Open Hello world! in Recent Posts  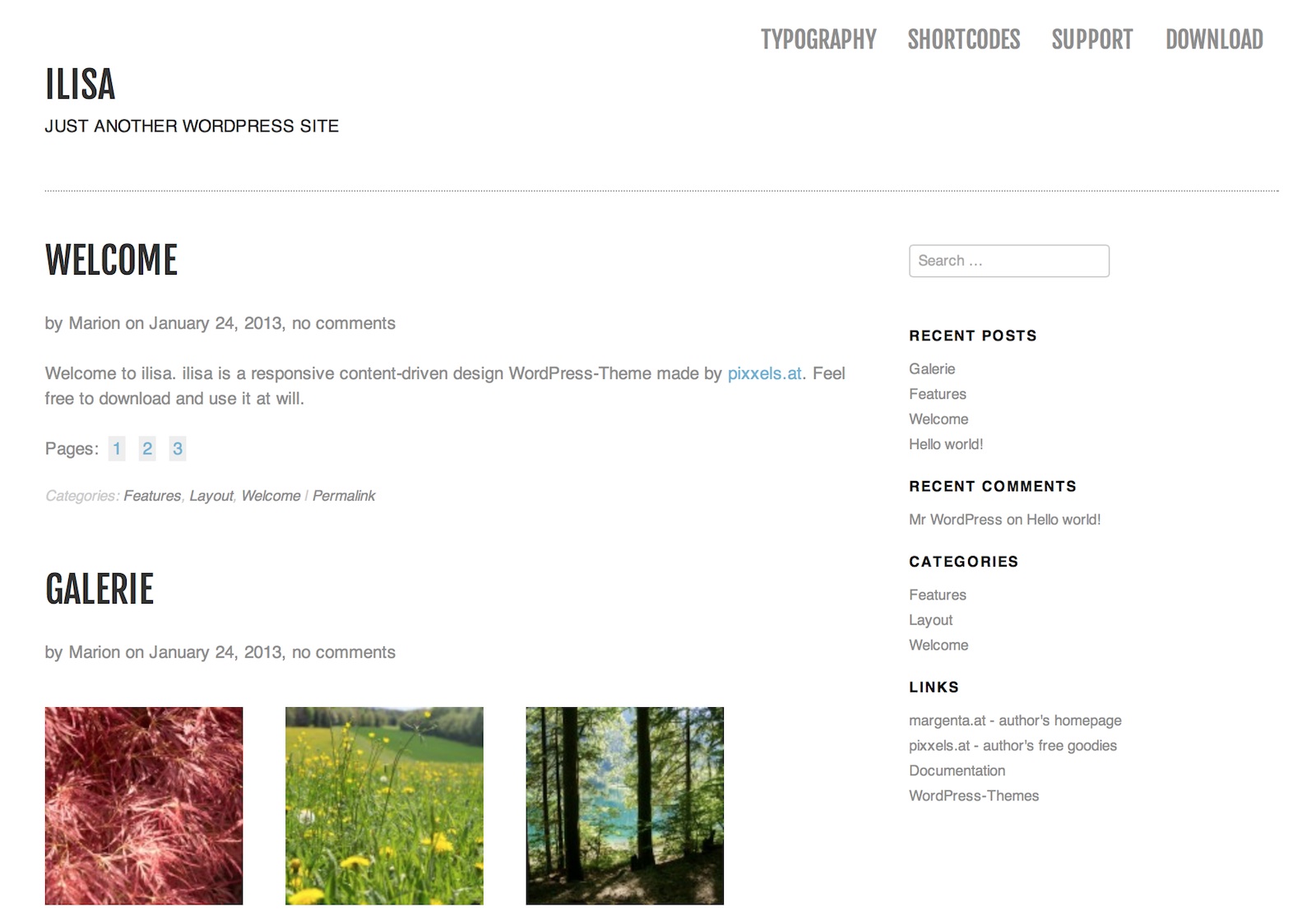[x=946, y=444]
